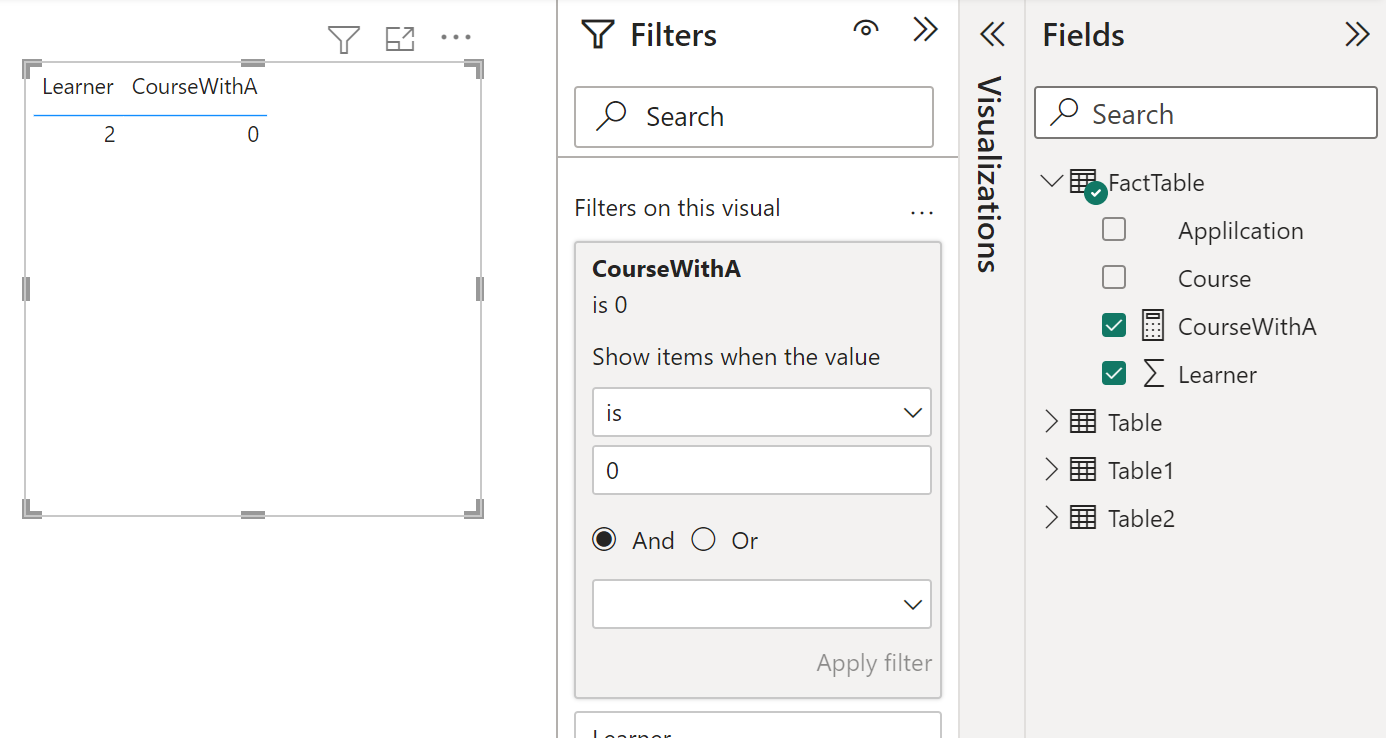
Task: Click the Table2 table icon
Action: pyautogui.click(x=1083, y=517)
